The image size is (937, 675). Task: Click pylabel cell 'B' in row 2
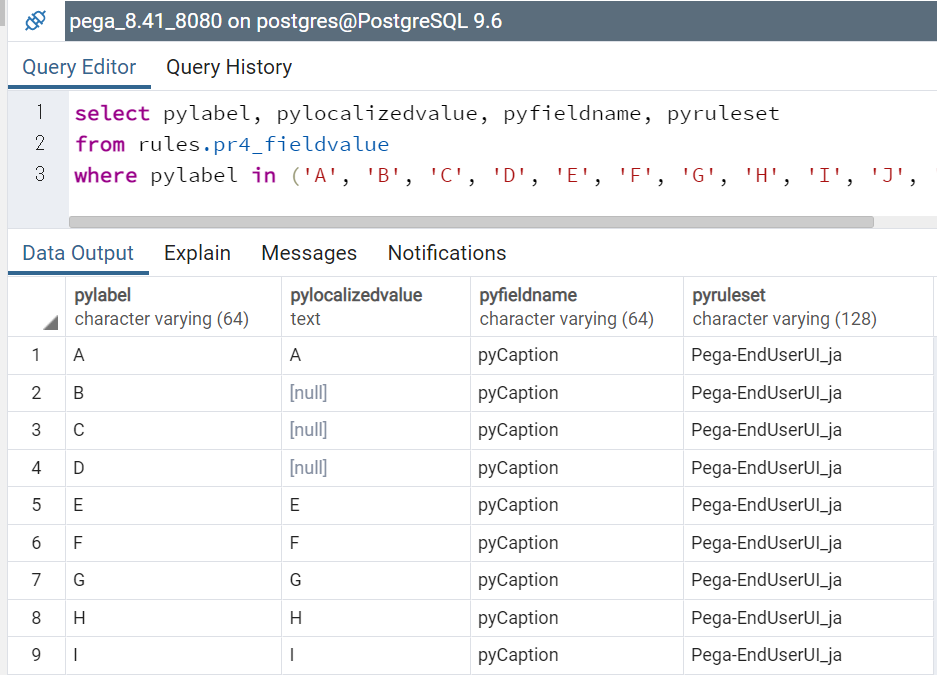(x=173, y=393)
